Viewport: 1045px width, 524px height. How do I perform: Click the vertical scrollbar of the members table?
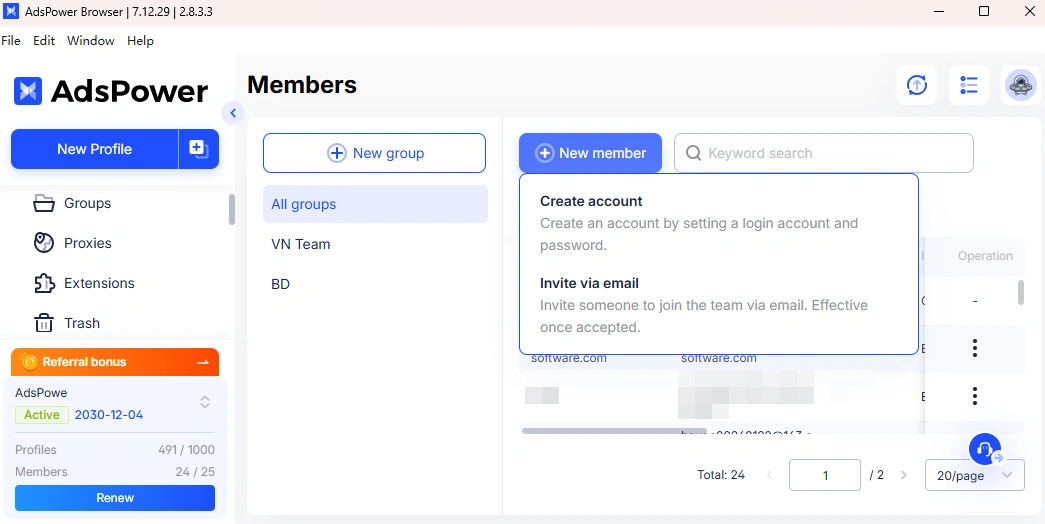1021,293
